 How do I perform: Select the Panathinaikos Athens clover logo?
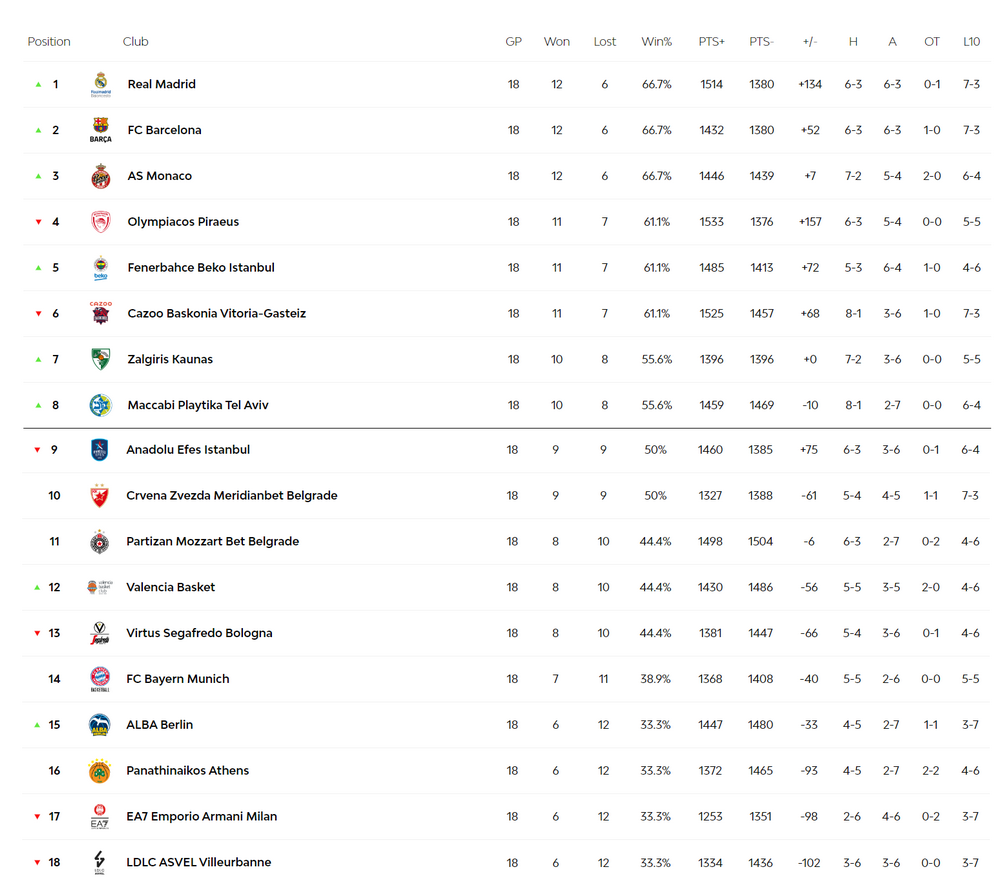[99, 770]
